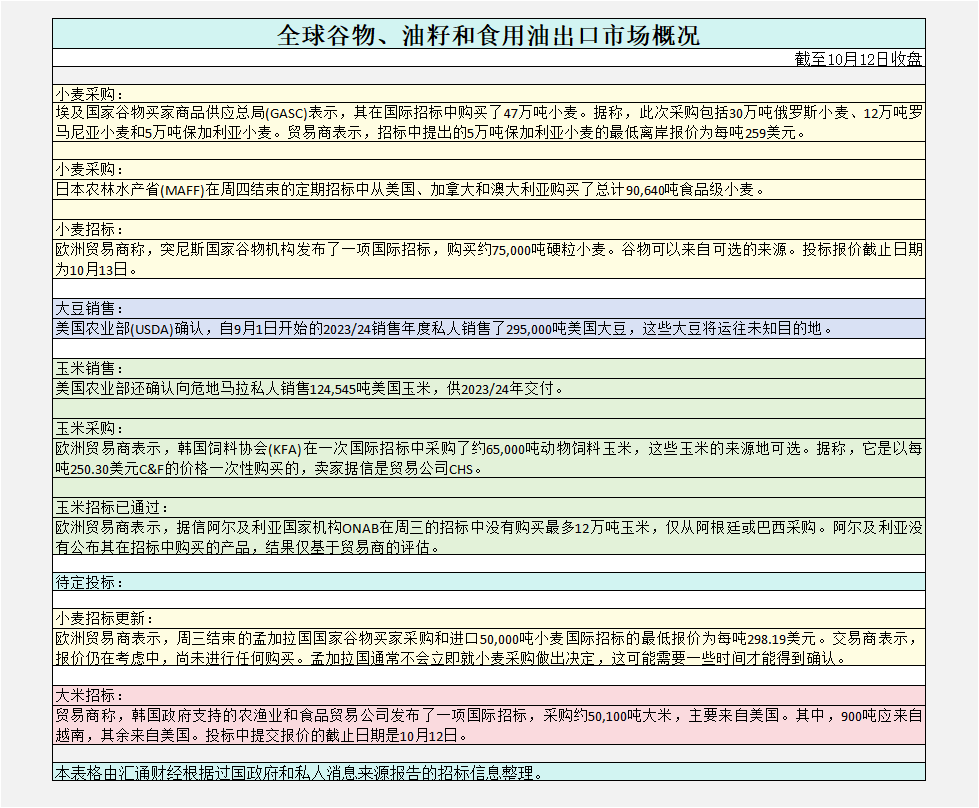Select the paragraph about Egypt's GASC wheat purchase

tap(489, 122)
